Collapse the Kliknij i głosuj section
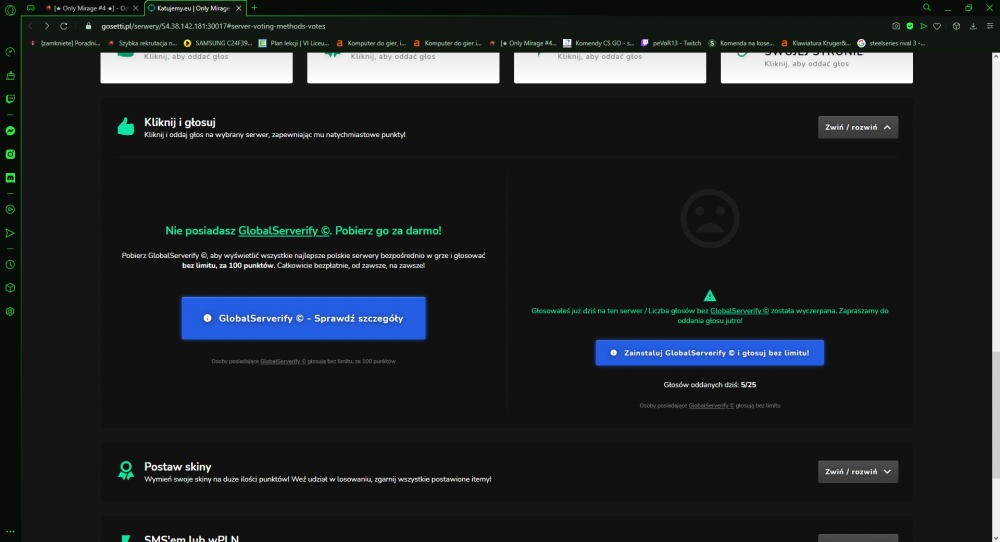Image resolution: width=1000 pixels, height=542 pixels. (x=858, y=128)
